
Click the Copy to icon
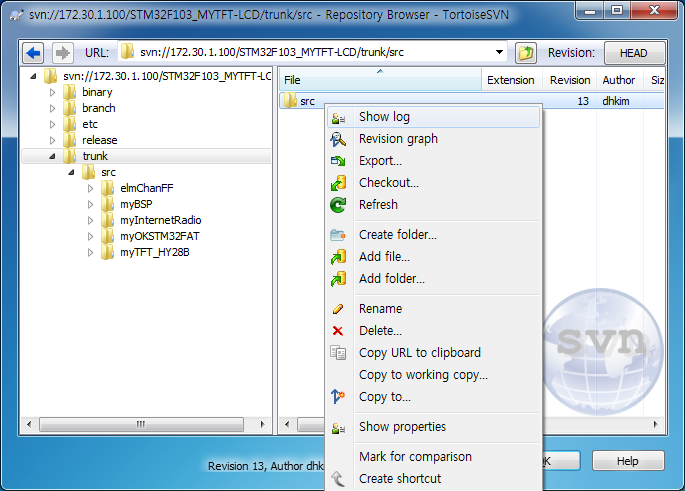tap(338, 397)
